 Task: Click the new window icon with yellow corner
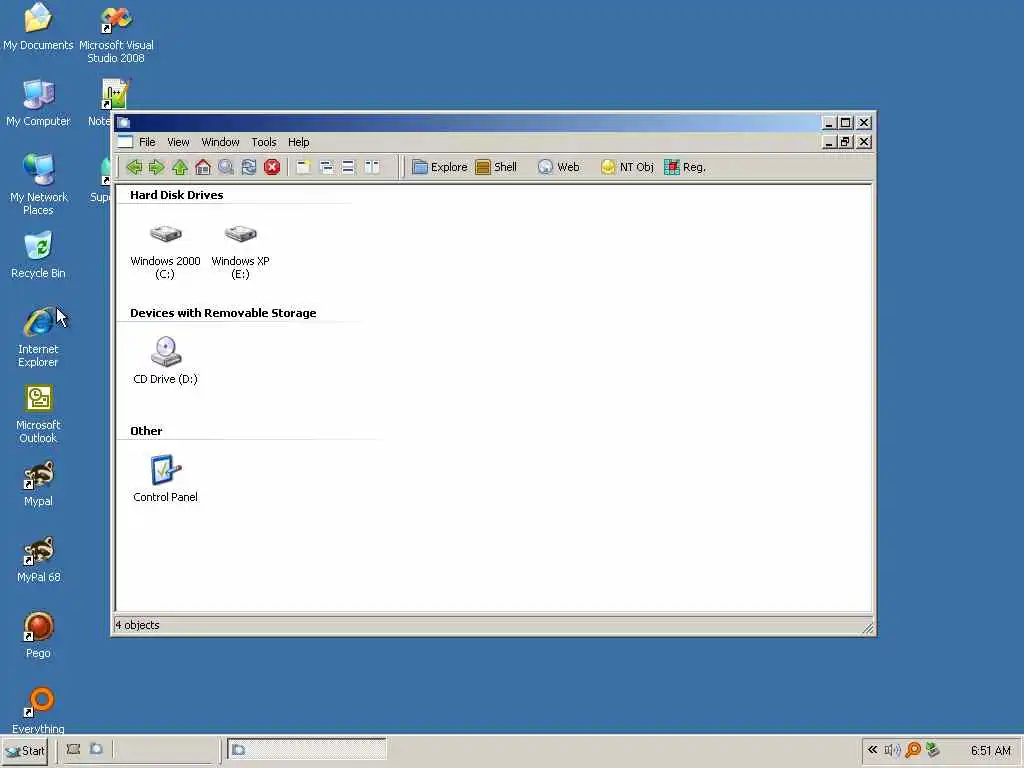(x=303, y=167)
